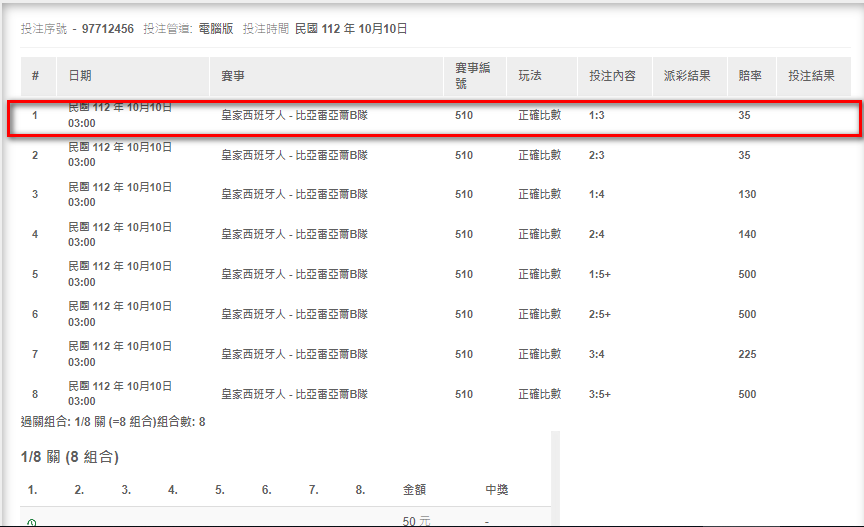The height and width of the screenshot is (527, 864).
Task: Click the 50 元 amount cell
Action: pyautogui.click(x=416, y=521)
